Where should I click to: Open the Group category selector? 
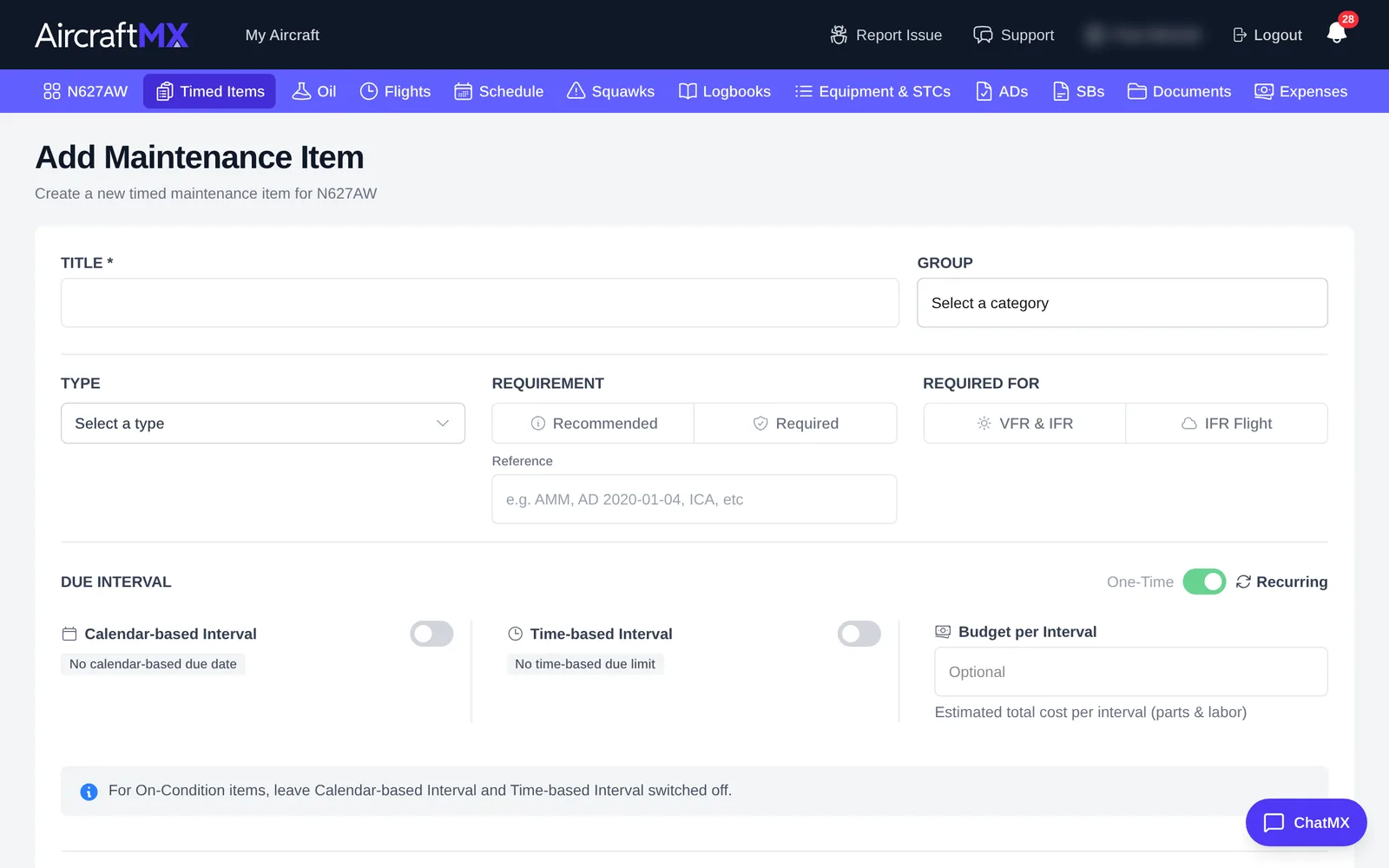click(1122, 303)
